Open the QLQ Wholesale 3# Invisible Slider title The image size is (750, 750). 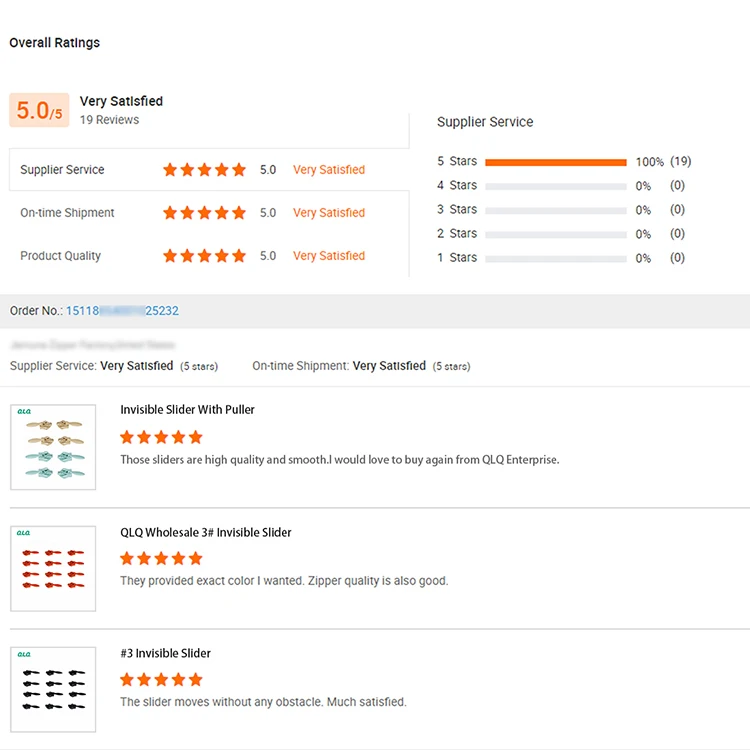pos(206,532)
